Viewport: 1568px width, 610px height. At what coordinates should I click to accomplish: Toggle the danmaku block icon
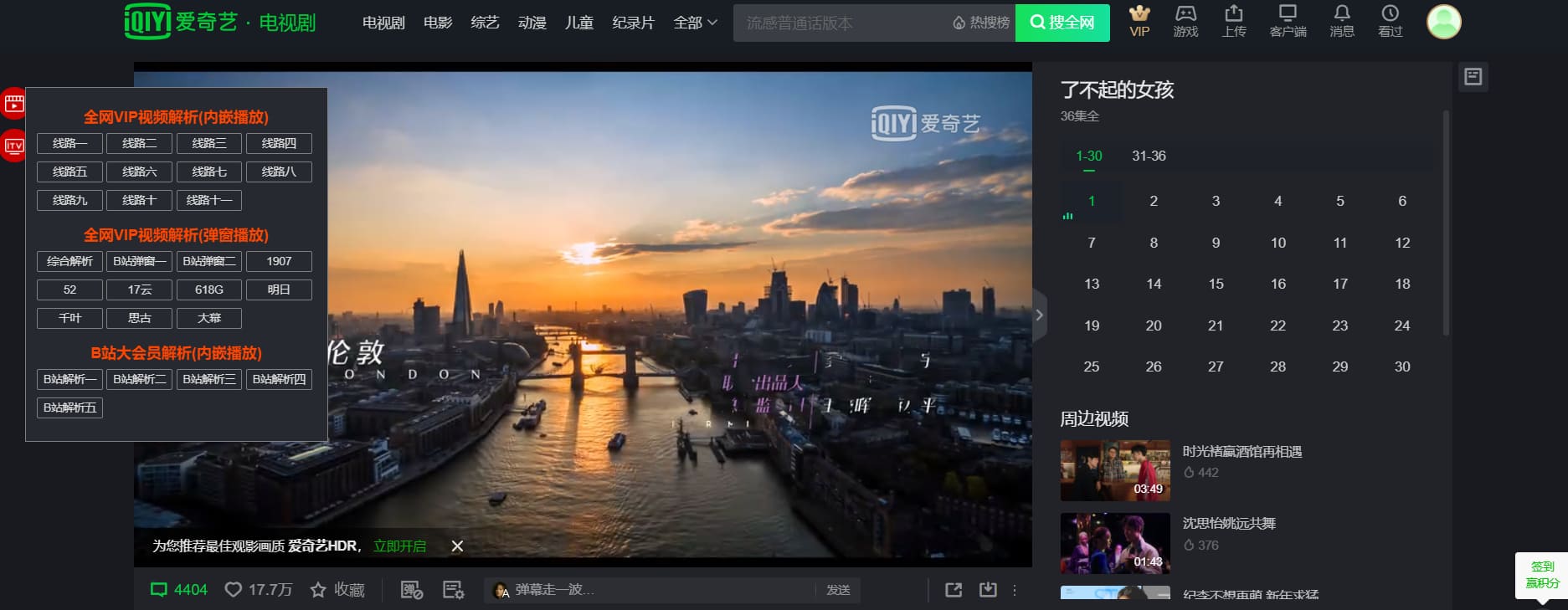point(411,590)
